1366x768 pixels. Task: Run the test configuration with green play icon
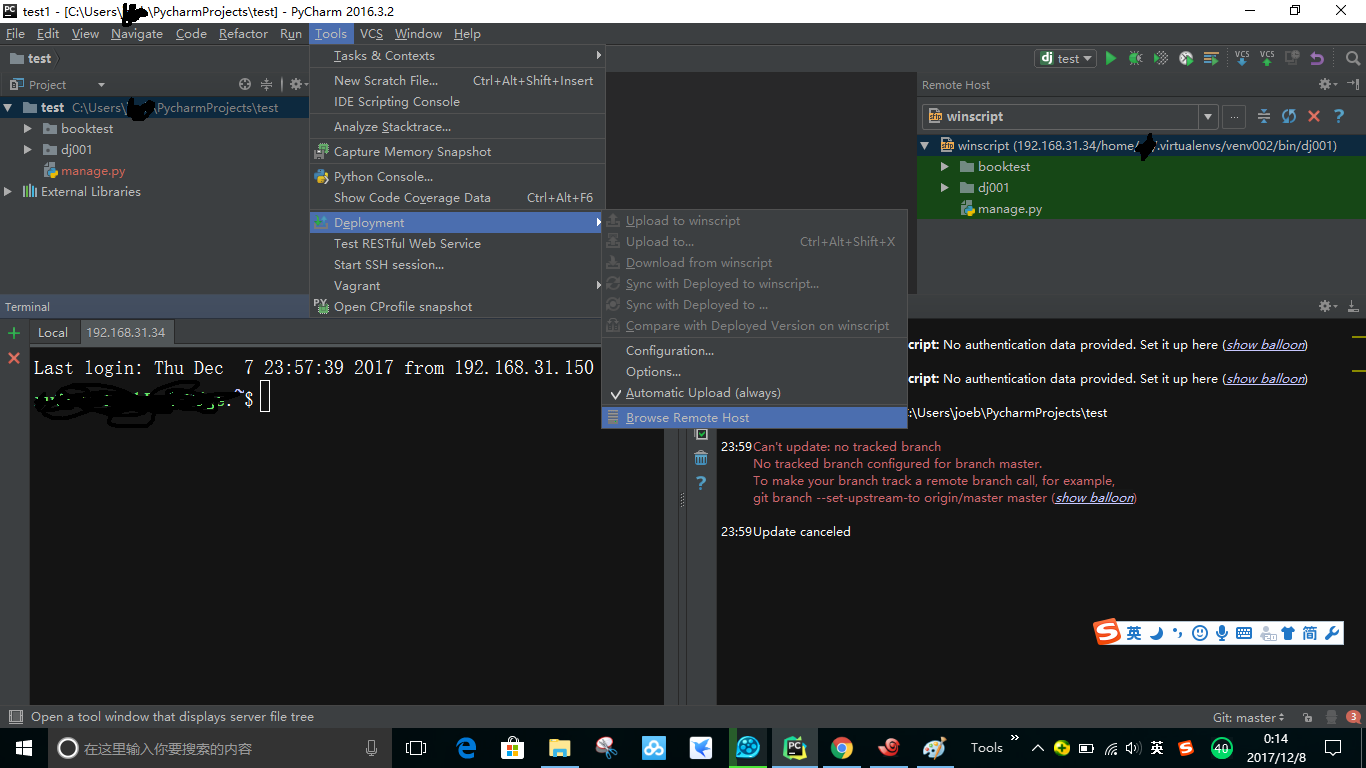1110,59
